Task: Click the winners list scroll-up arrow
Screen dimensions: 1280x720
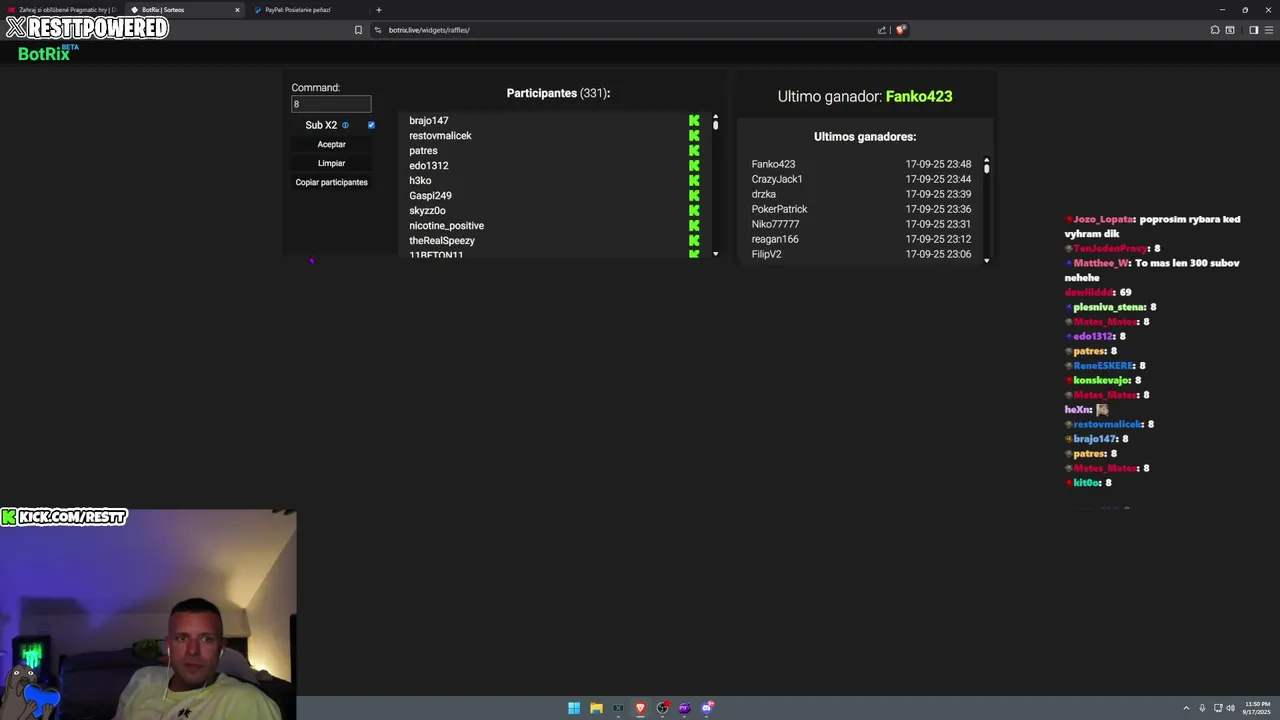Action: pos(986,160)
